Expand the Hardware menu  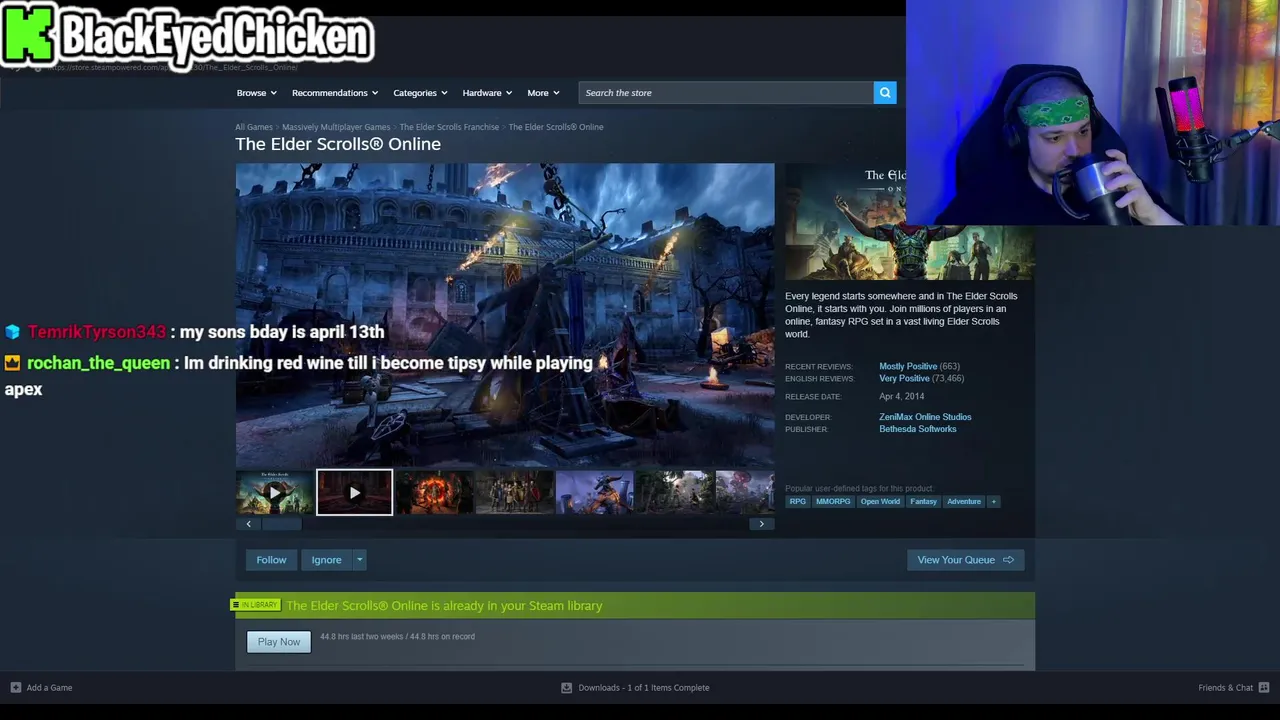point(487,93)
